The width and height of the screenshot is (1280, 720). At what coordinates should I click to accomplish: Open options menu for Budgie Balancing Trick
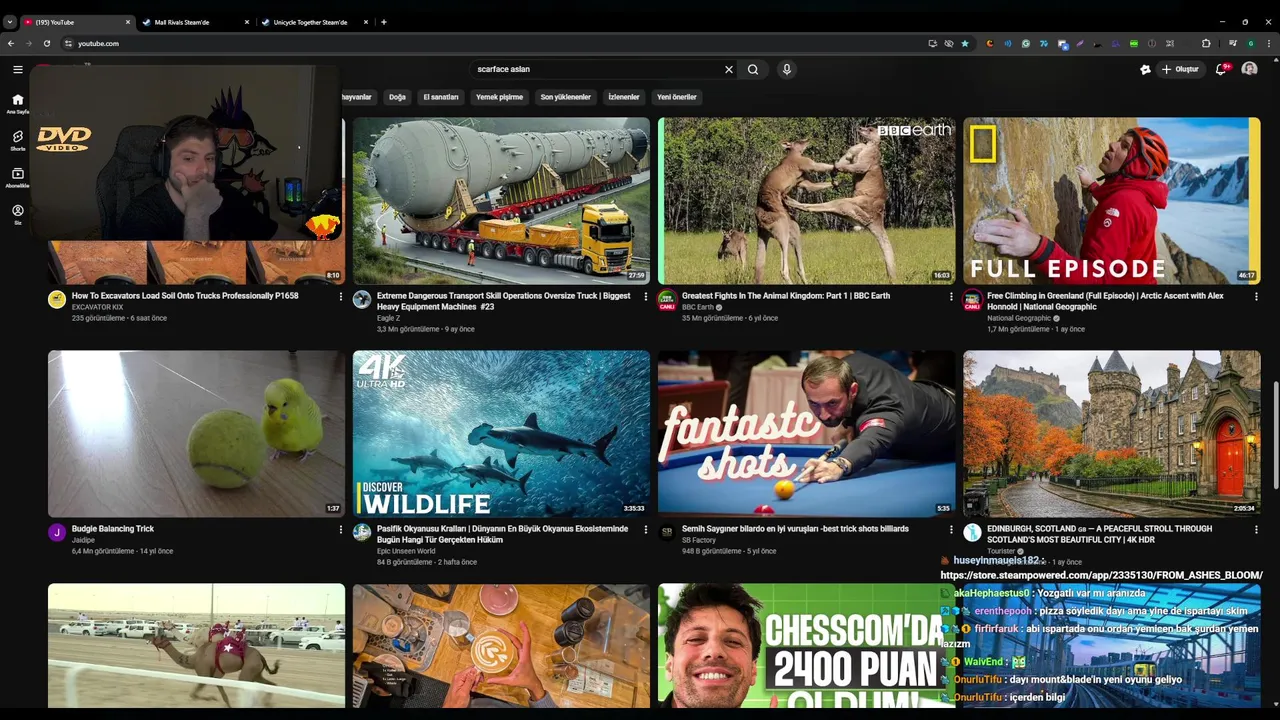[x=340, y=530]
